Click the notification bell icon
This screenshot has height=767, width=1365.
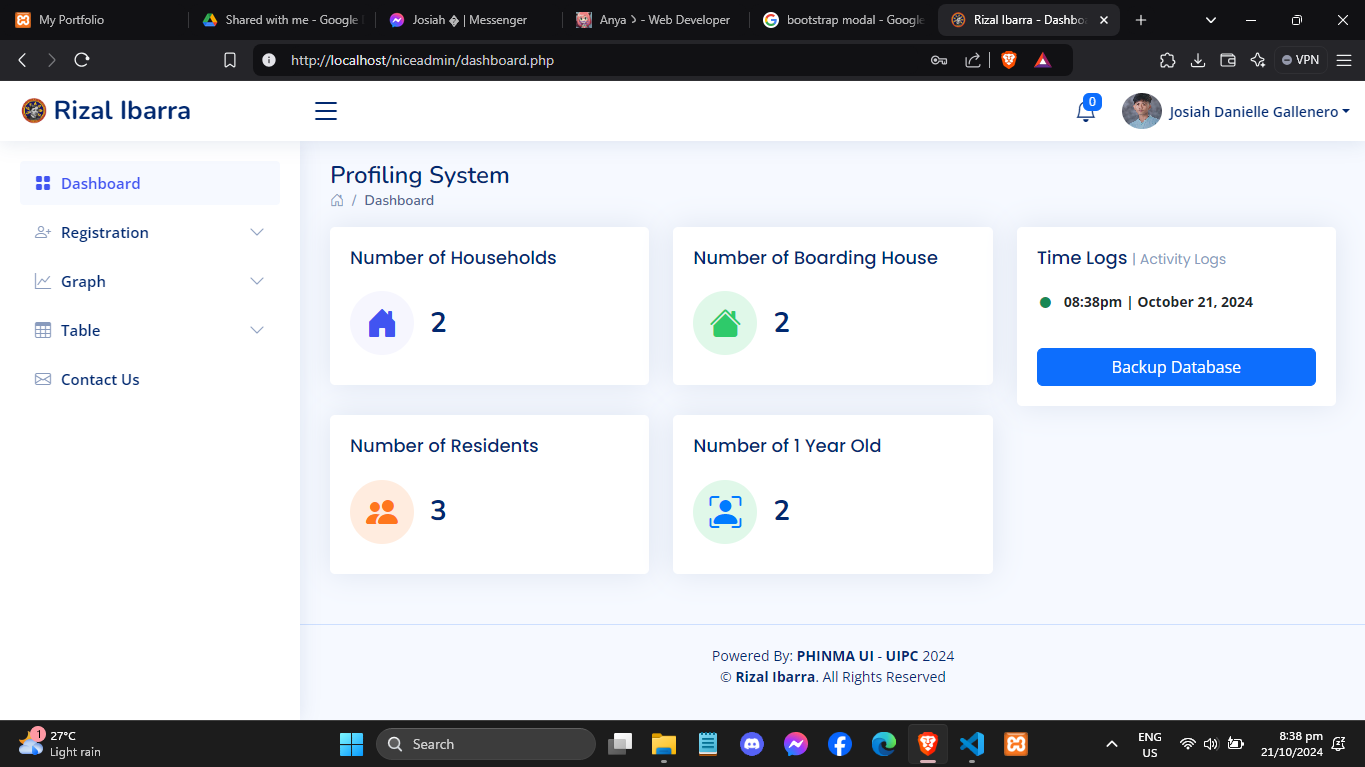coord(1085,112)
